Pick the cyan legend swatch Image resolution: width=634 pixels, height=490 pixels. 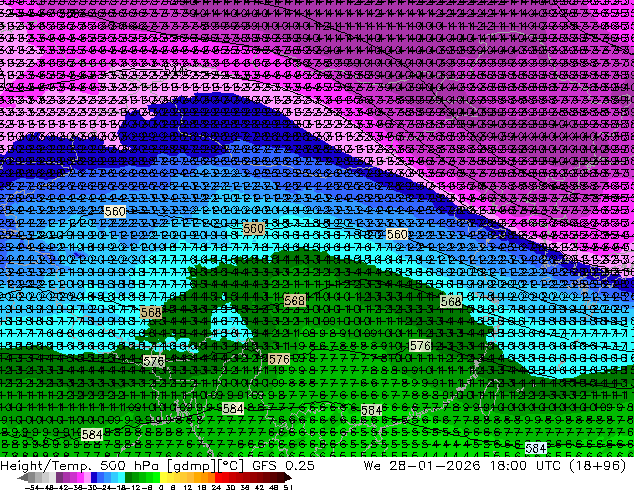[x=121, y=478]
